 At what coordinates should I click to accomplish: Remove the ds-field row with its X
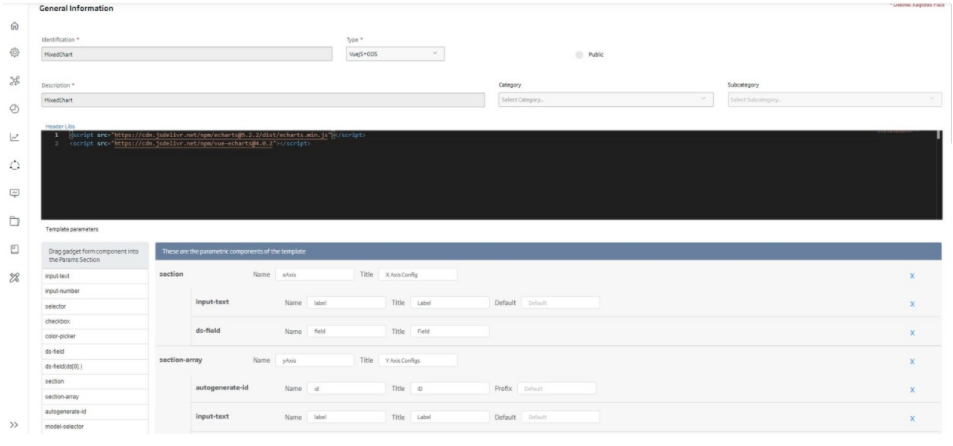coord(912,332)
